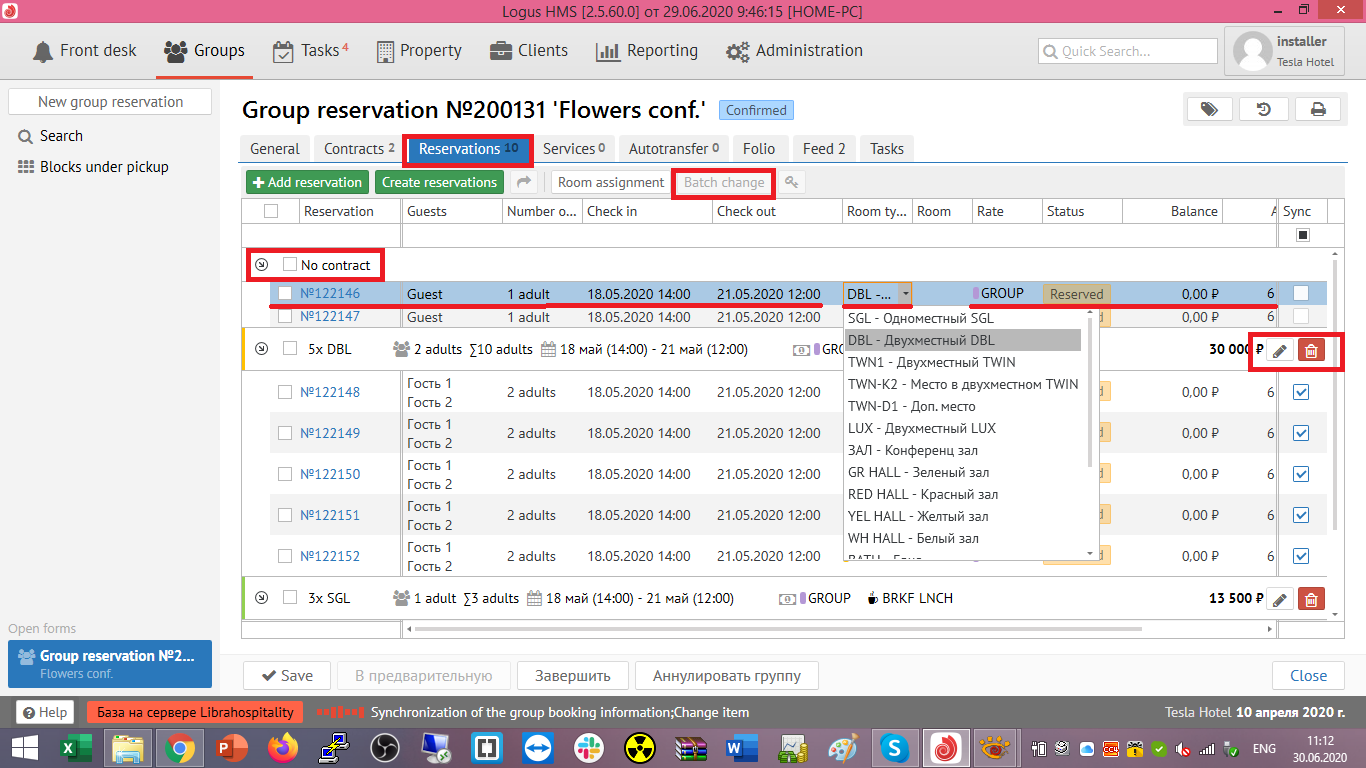Select LUX - Двухместный LUX from the list
This screenshot has width=1366, height=768.
(921, 428)
